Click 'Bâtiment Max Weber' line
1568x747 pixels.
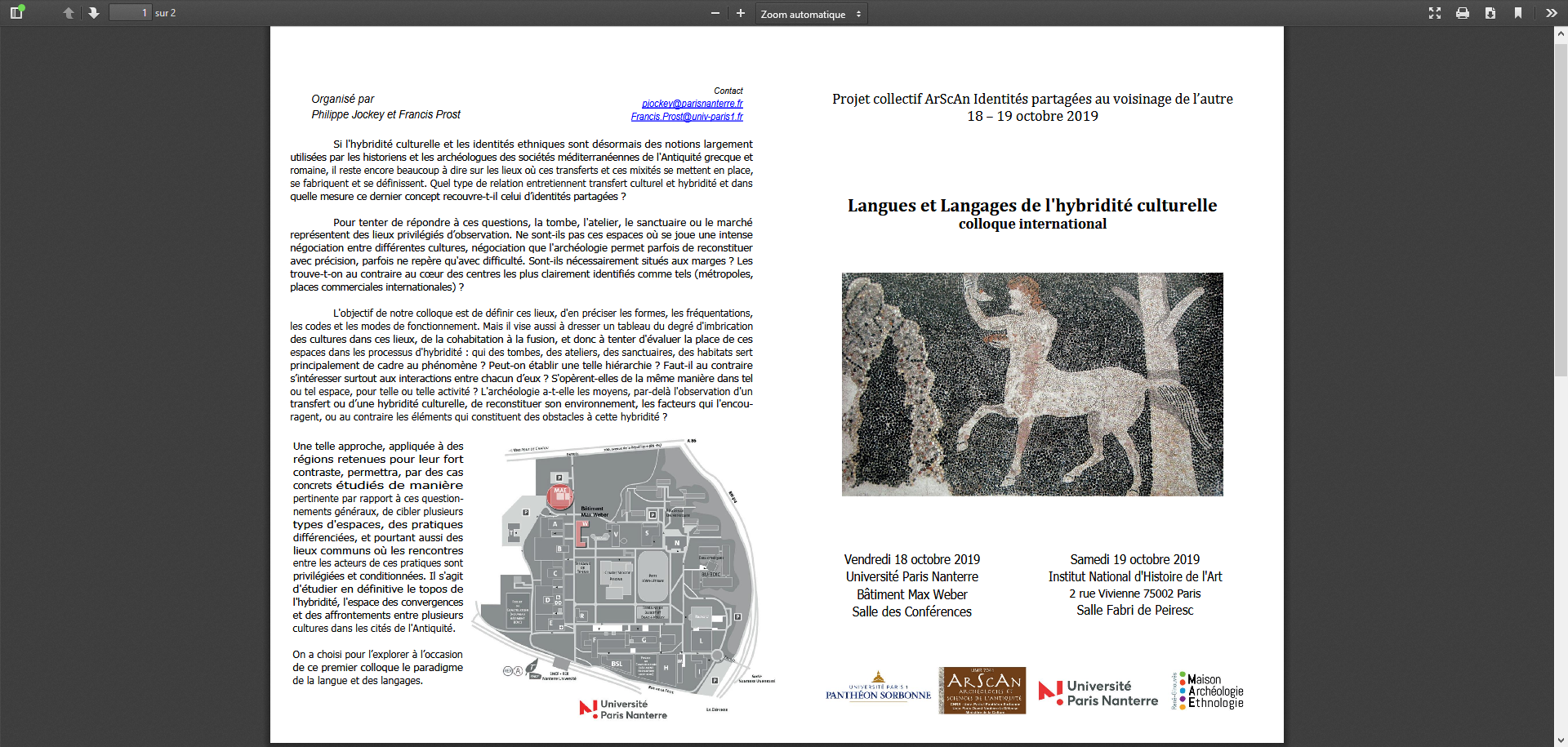(912, 594)
